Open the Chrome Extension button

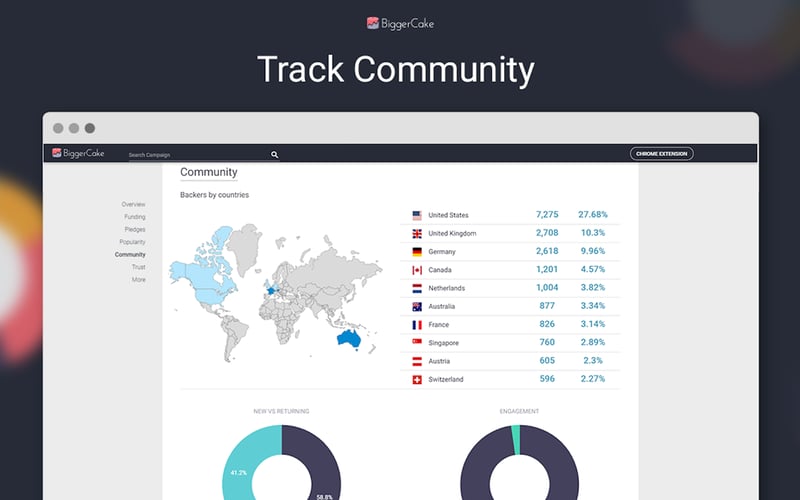click(661, 154)
